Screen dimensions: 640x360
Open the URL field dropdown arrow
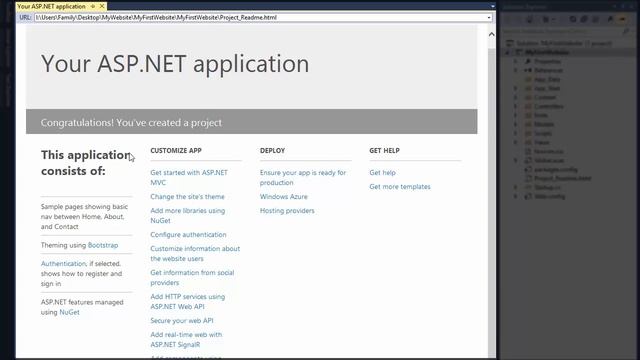click(x=489, y=18)
